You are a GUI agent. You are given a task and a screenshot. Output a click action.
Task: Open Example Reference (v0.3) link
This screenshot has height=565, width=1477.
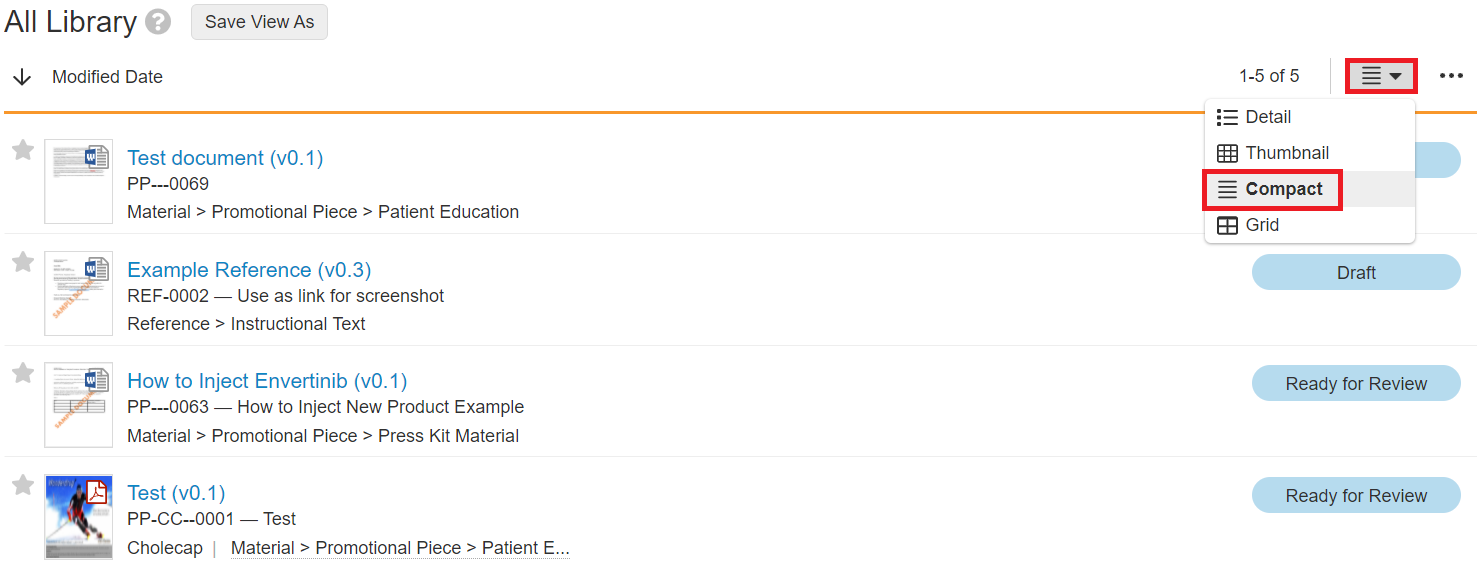coord(249,270)
